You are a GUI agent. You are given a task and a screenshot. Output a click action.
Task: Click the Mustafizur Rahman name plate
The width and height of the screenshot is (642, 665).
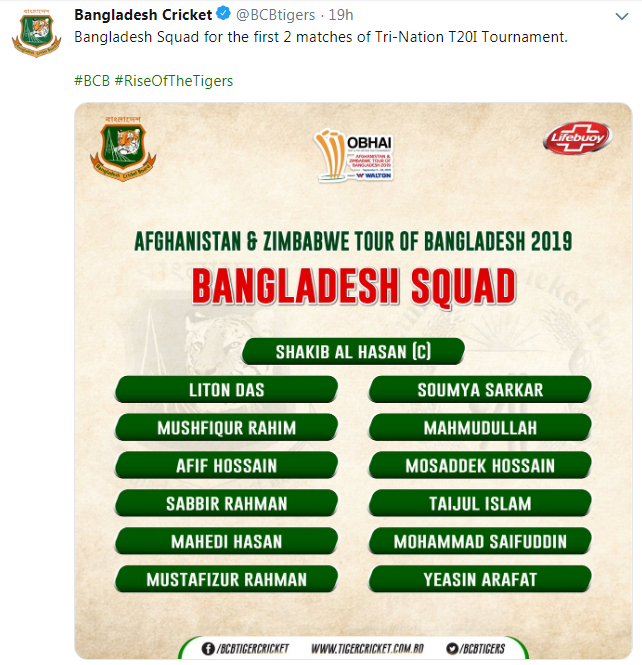coord(226,579)
